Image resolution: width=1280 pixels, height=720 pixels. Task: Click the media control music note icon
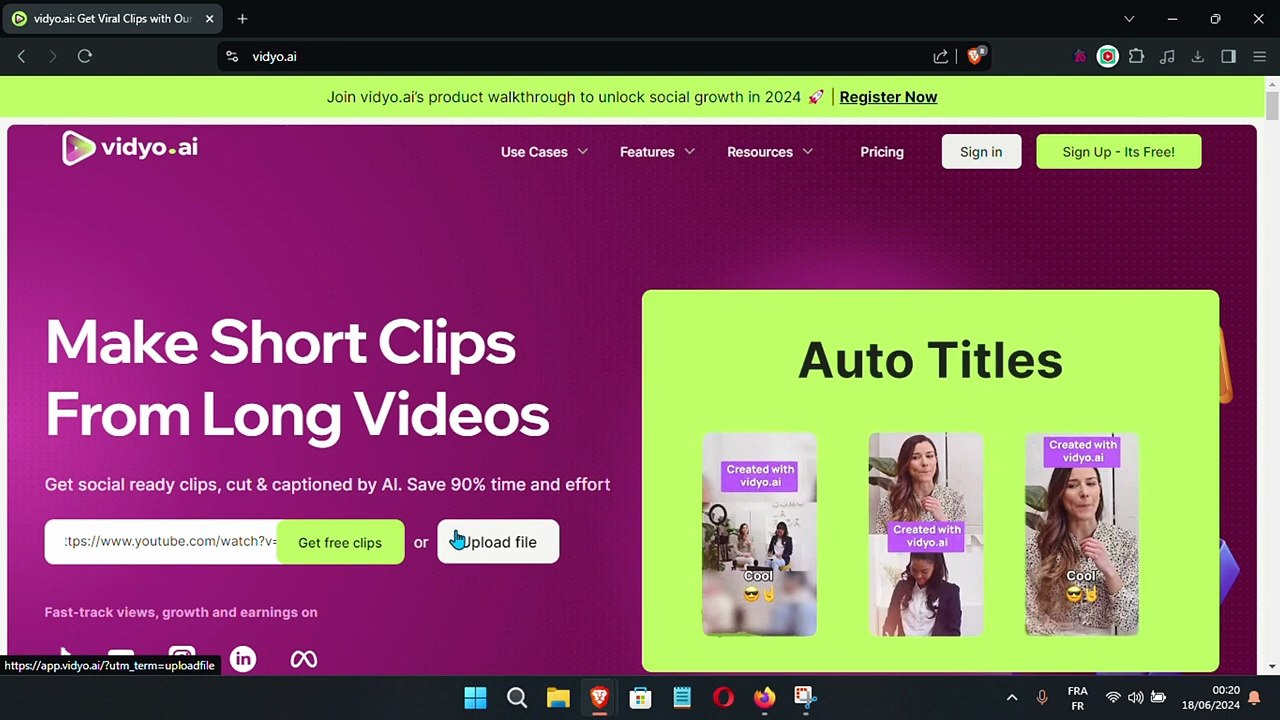[1167, 57]
